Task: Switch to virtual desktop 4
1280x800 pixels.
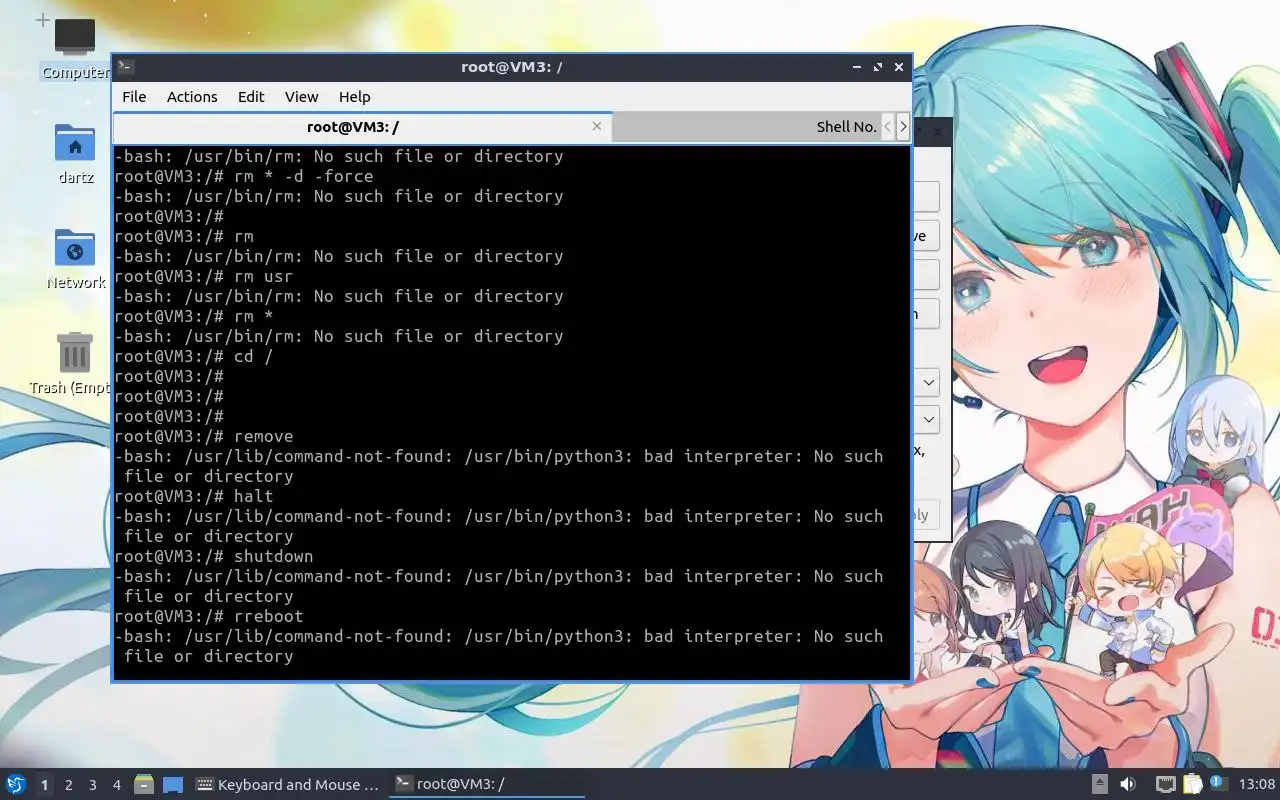Action: [116, 784]
